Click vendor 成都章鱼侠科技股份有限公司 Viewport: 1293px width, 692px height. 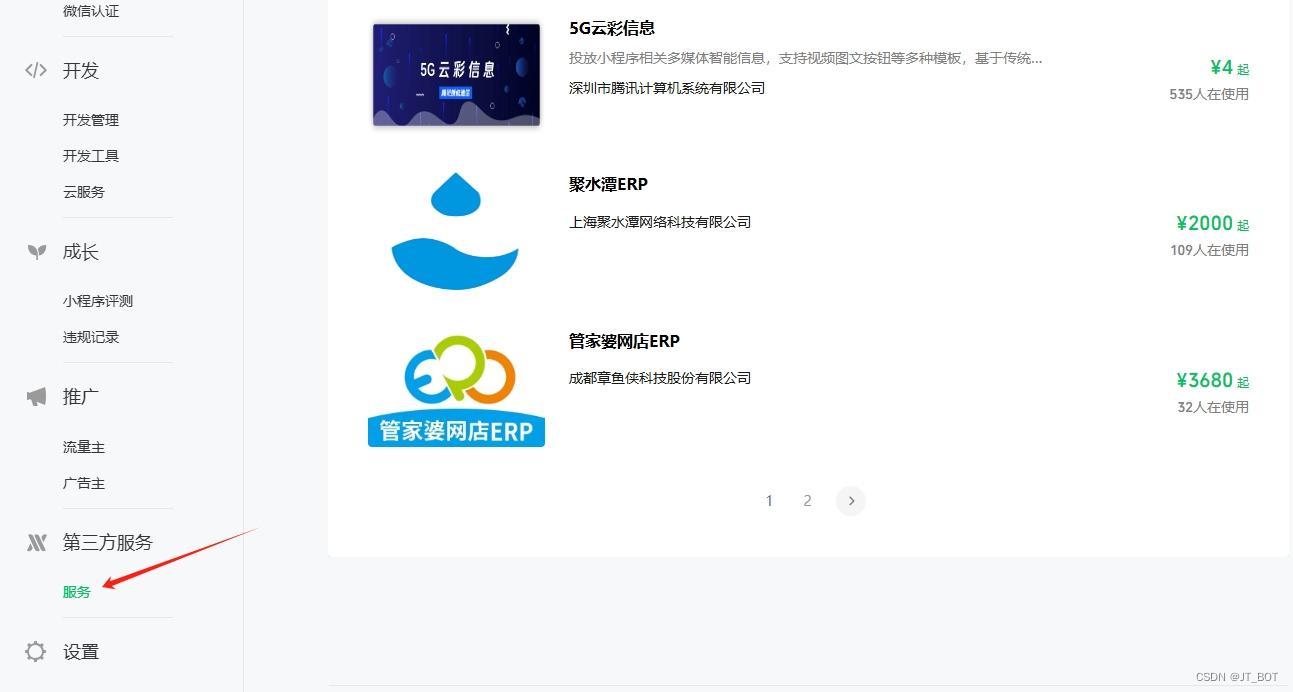point(660,378)
